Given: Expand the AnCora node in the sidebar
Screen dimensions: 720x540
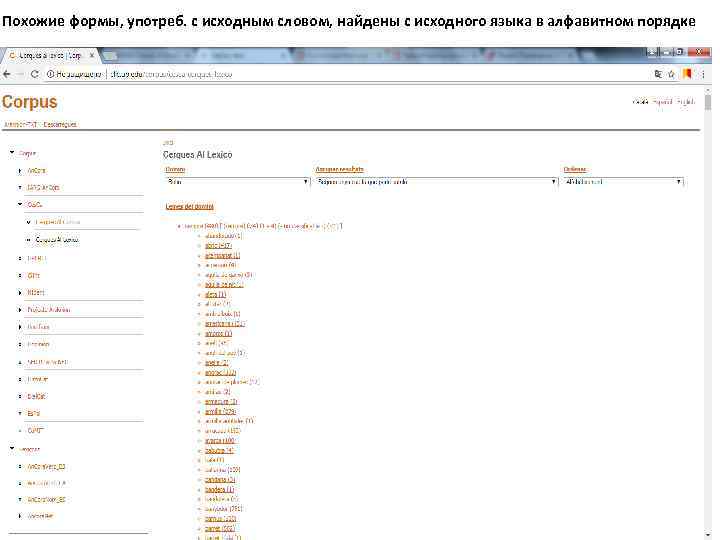Looking at the screenshot, I should coord(20,171).
